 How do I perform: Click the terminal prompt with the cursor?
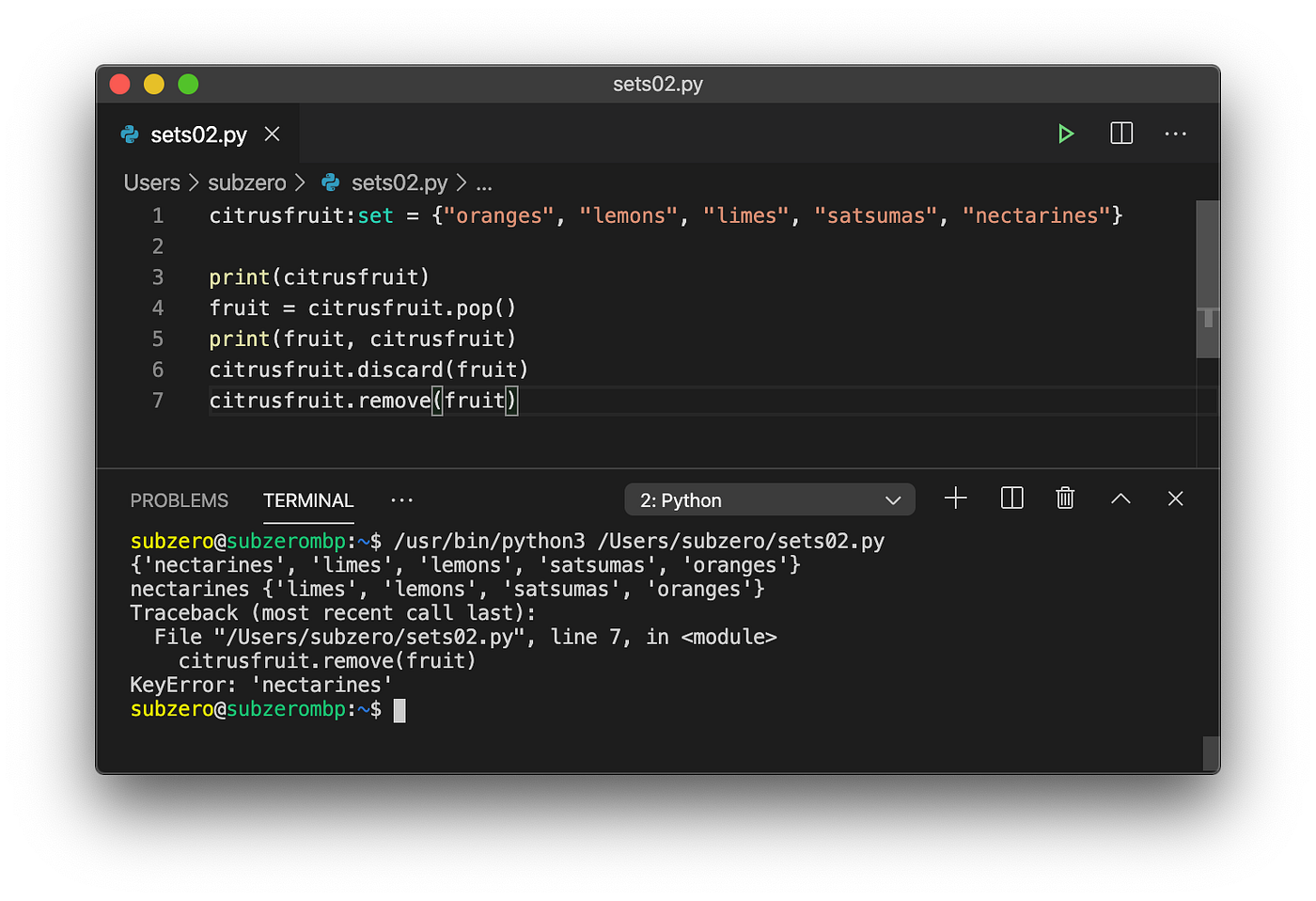click(x=268, y=709)
